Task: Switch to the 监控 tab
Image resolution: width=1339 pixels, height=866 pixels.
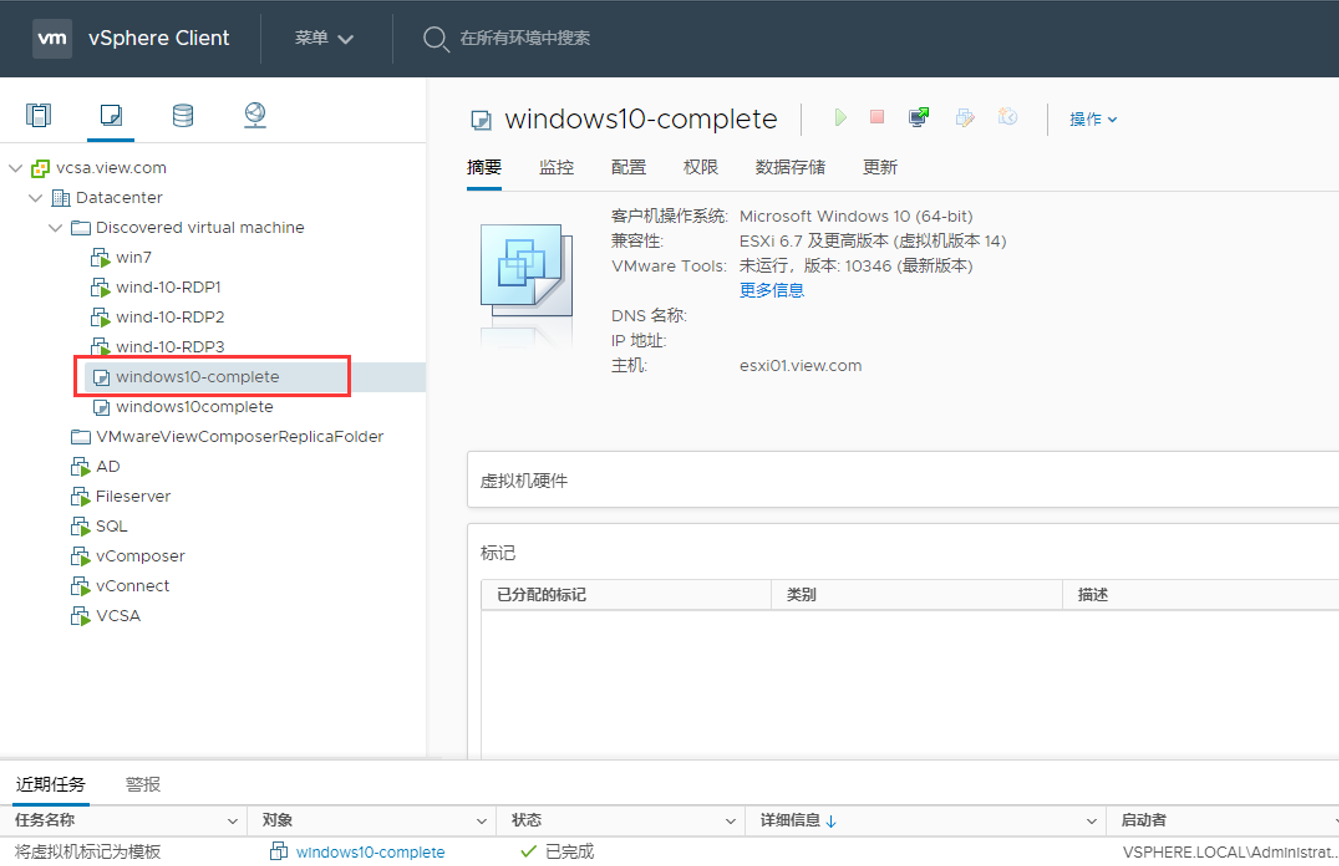Action: point(556,167)
